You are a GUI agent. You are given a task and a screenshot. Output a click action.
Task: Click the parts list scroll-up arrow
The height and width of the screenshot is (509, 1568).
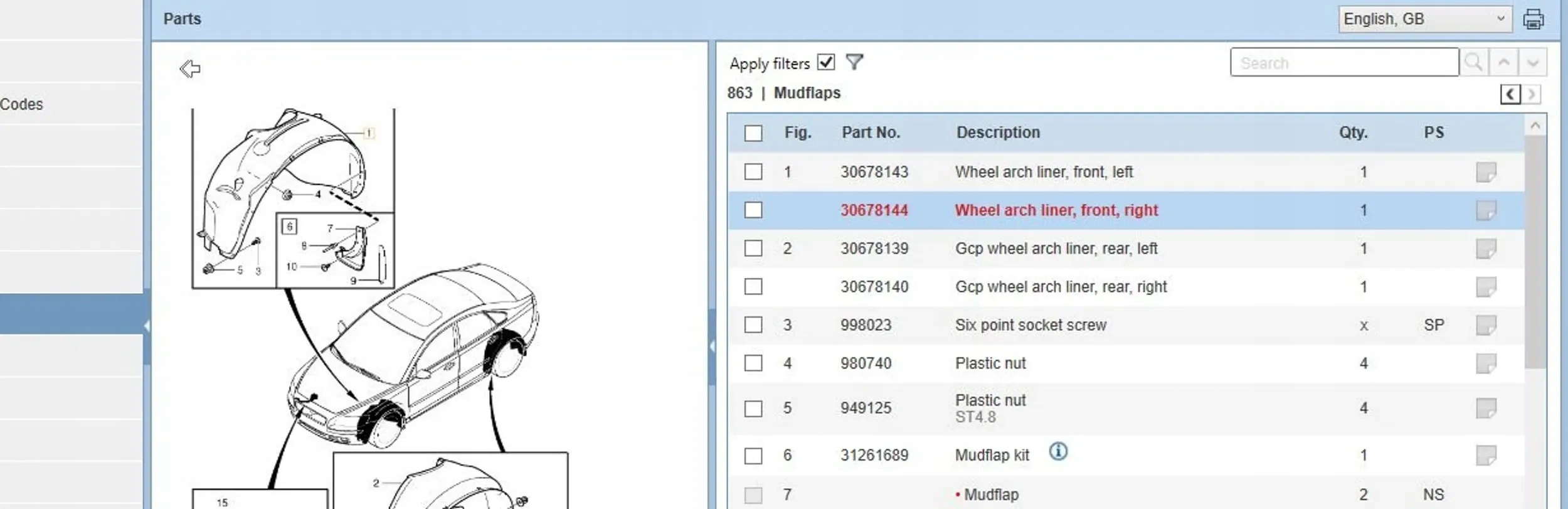point(1535,126)
